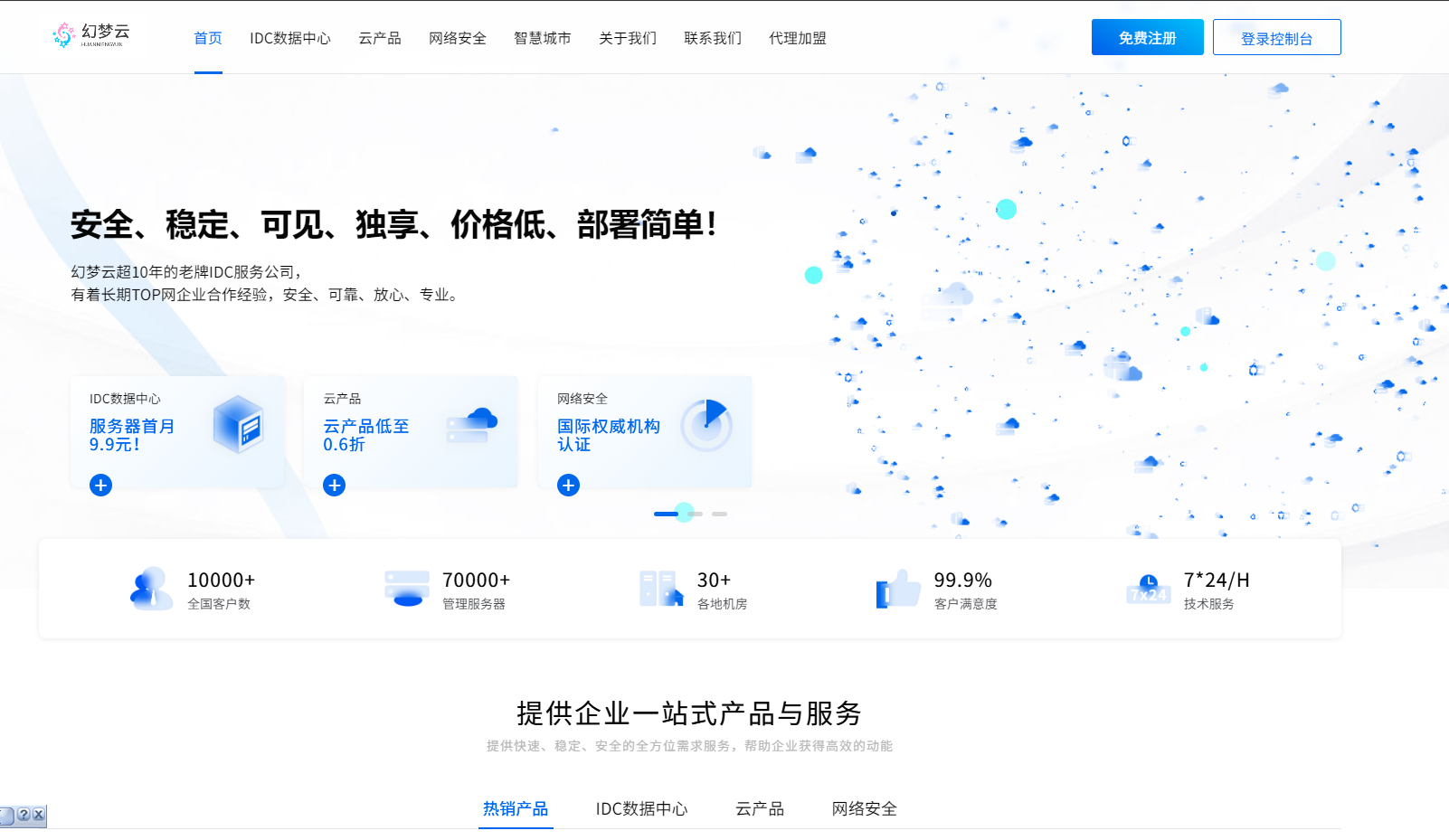Switch to the 云产品 product tab

[760, 808]
